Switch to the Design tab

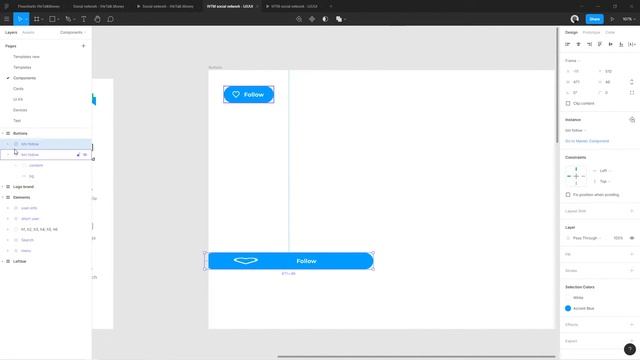[x=571, y=32]
